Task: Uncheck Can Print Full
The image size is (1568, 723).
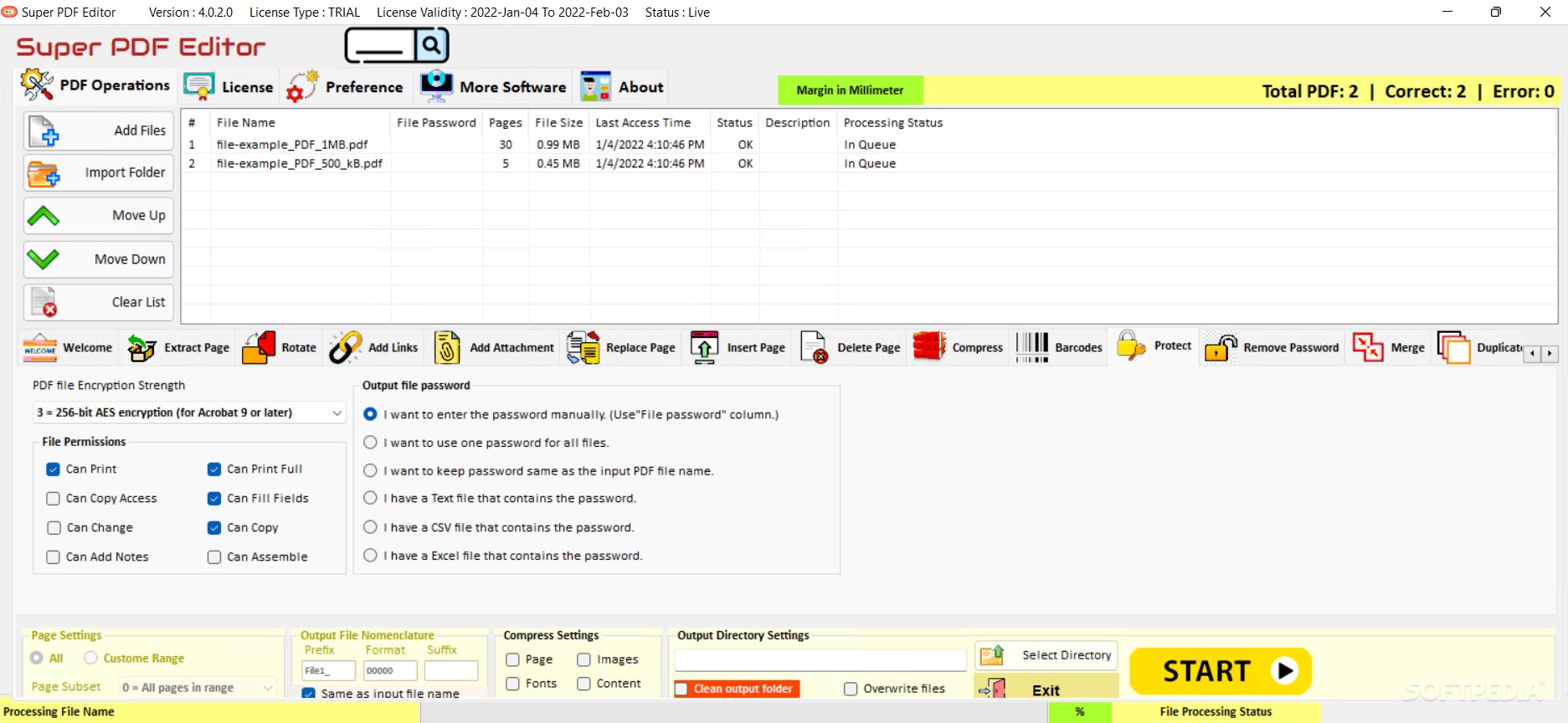Action: tap(214, 469)
